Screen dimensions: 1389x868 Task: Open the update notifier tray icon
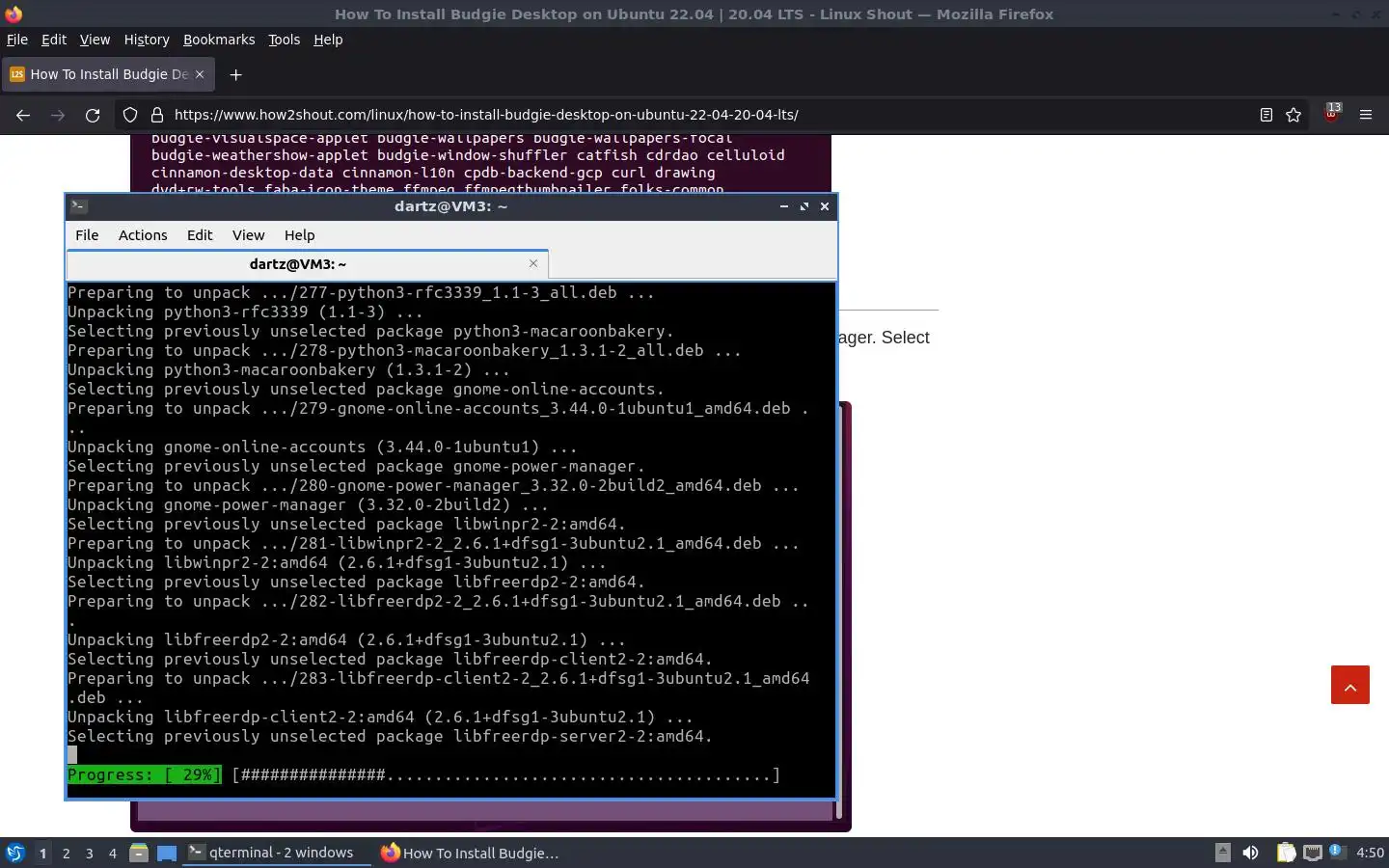coord(1336,852)
